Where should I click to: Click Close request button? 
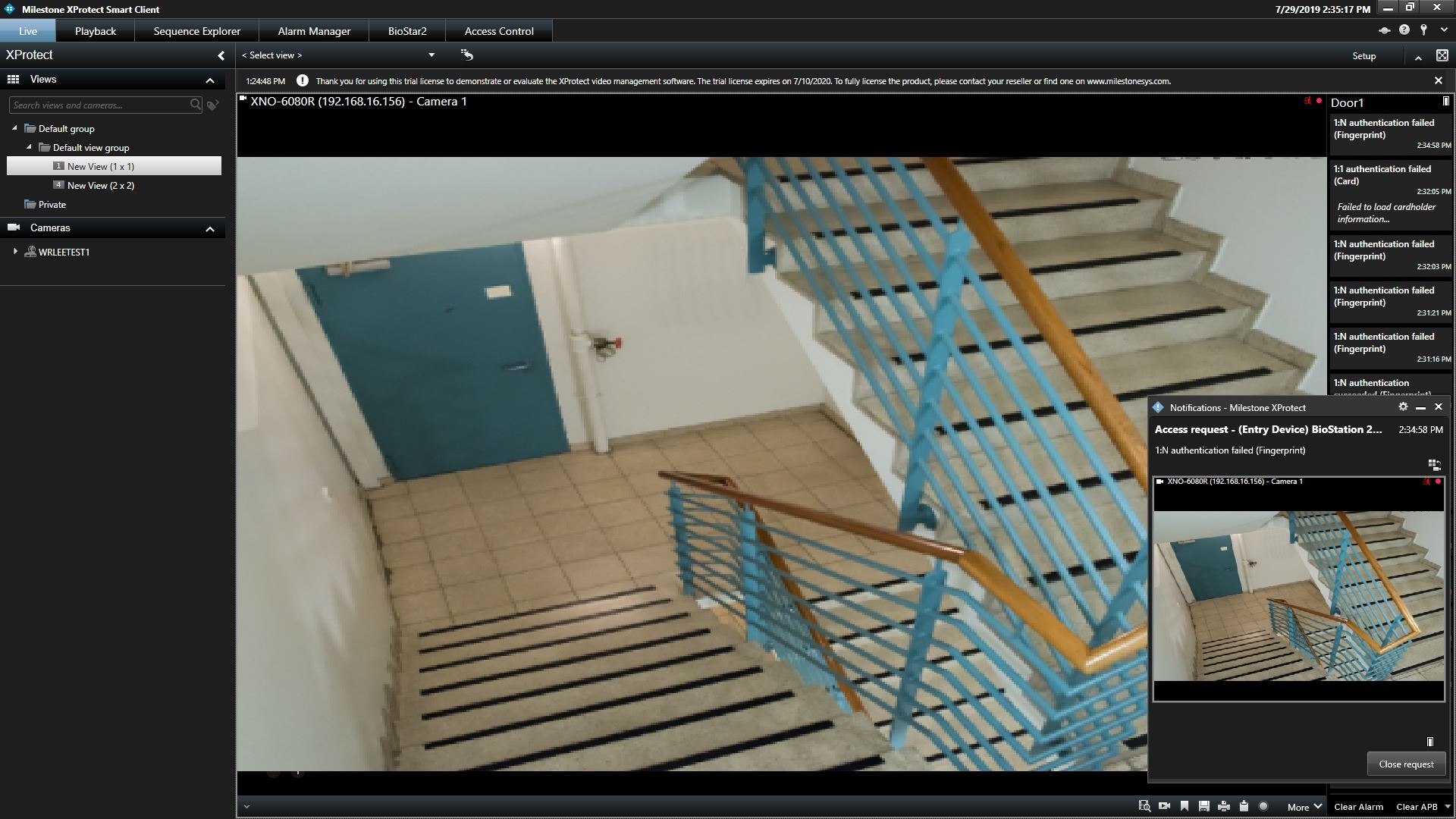tap(1406, 764)
